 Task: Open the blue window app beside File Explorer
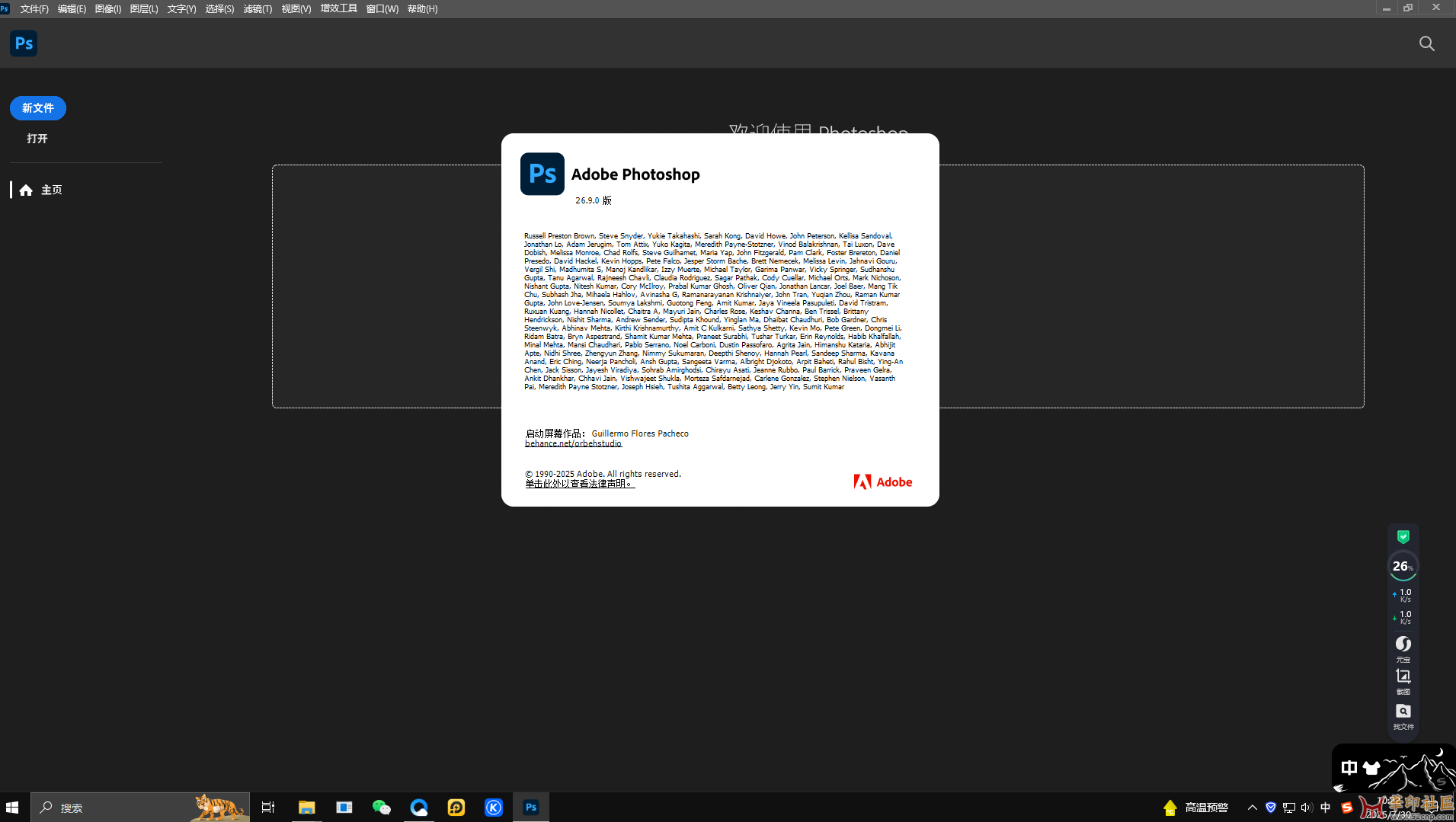click(x=344, y=808)
